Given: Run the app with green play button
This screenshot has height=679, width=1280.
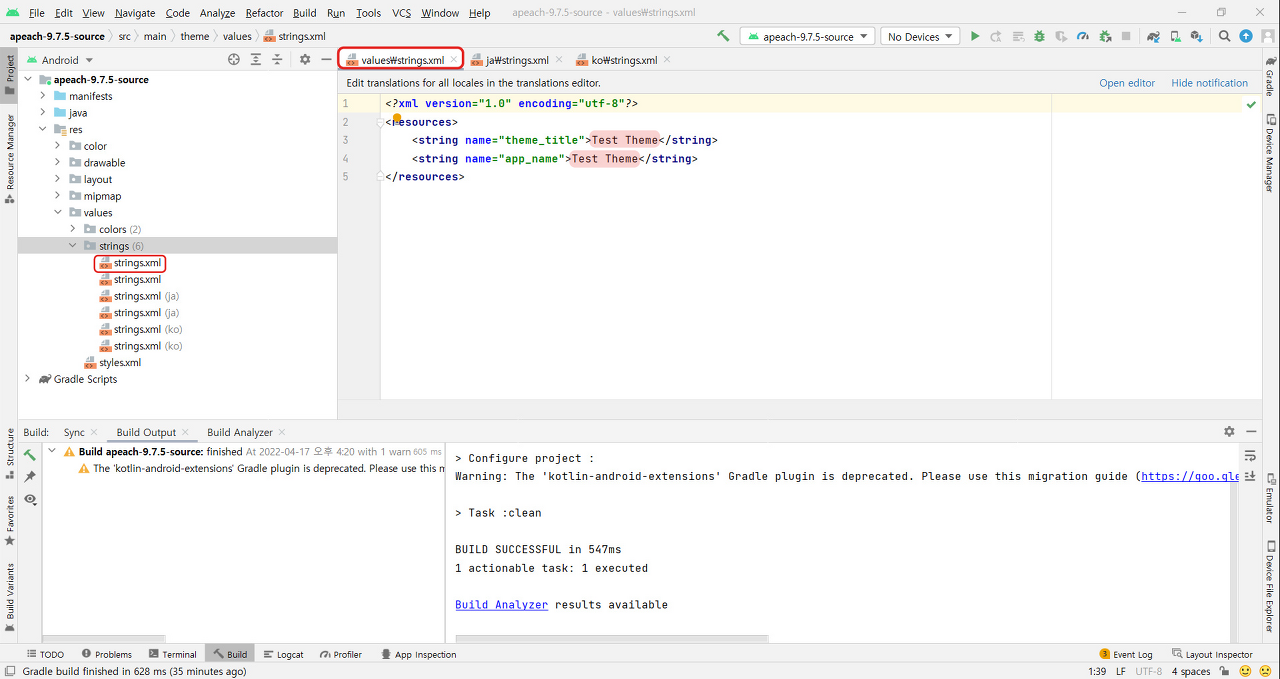Looking at the screenshot, I should (x=975, y=36).
